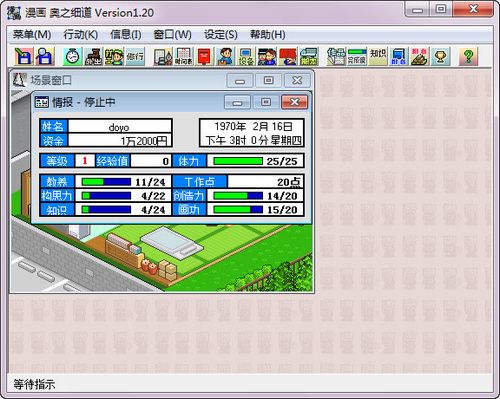Minimize the 场景窗口 scene window
Viewport: 500px width, 399px height.
240,81
